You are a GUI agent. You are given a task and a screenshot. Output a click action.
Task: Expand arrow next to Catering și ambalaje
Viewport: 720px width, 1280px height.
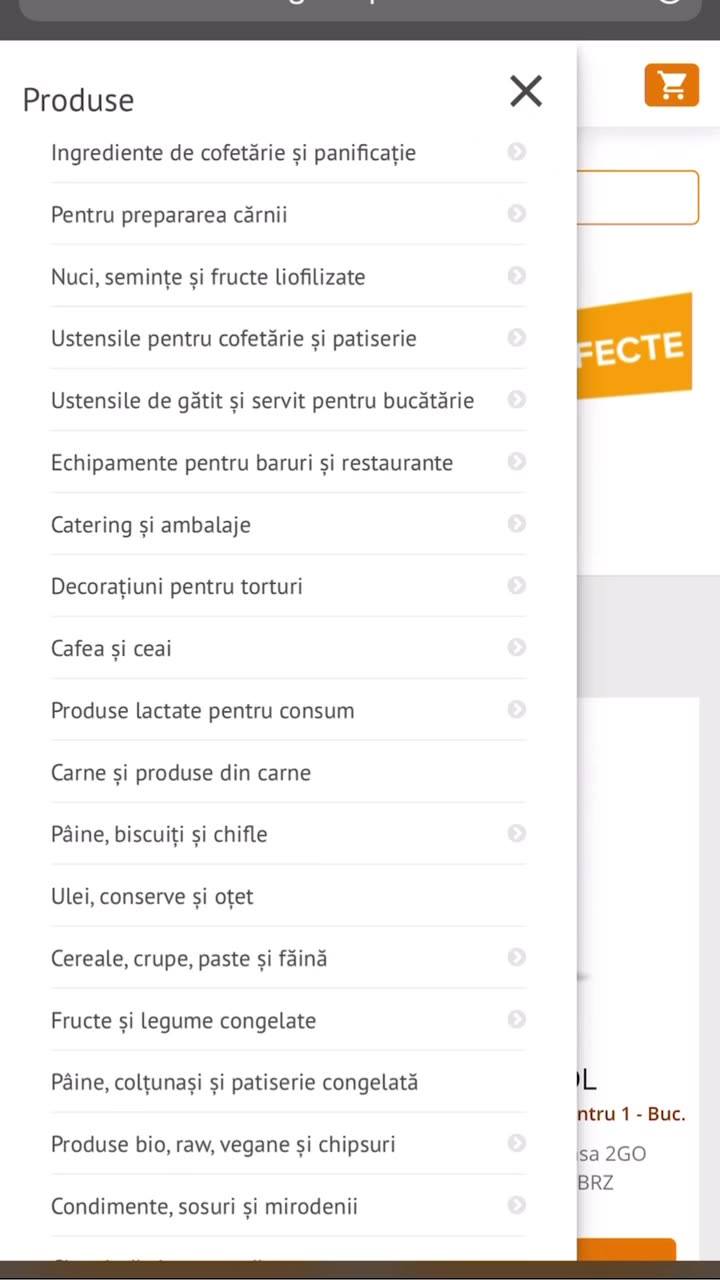pyautogui.click(x=516, y=524)
